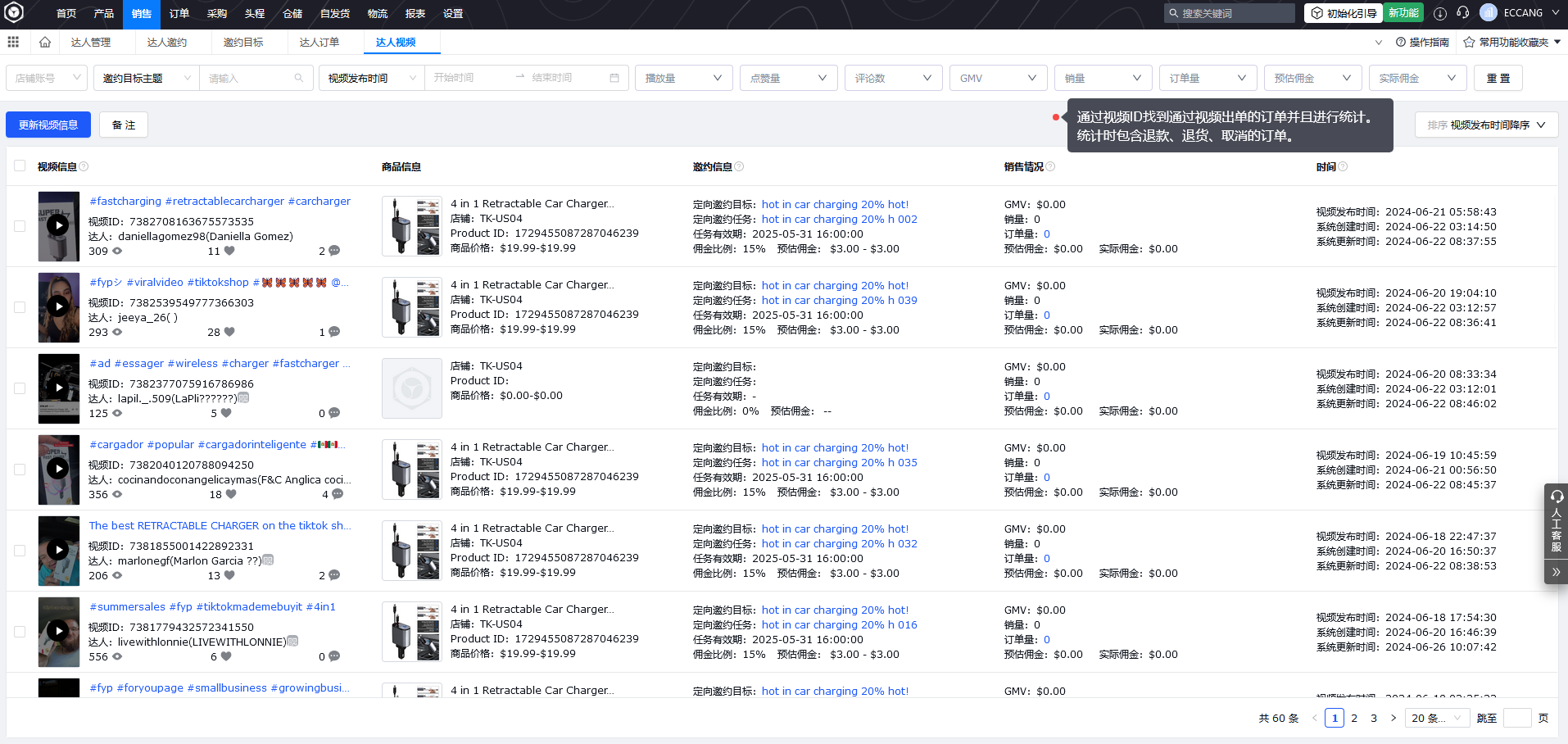Check the select-all checkbox in the table header
The image size is (1568, 744).
tap(20, 166)
